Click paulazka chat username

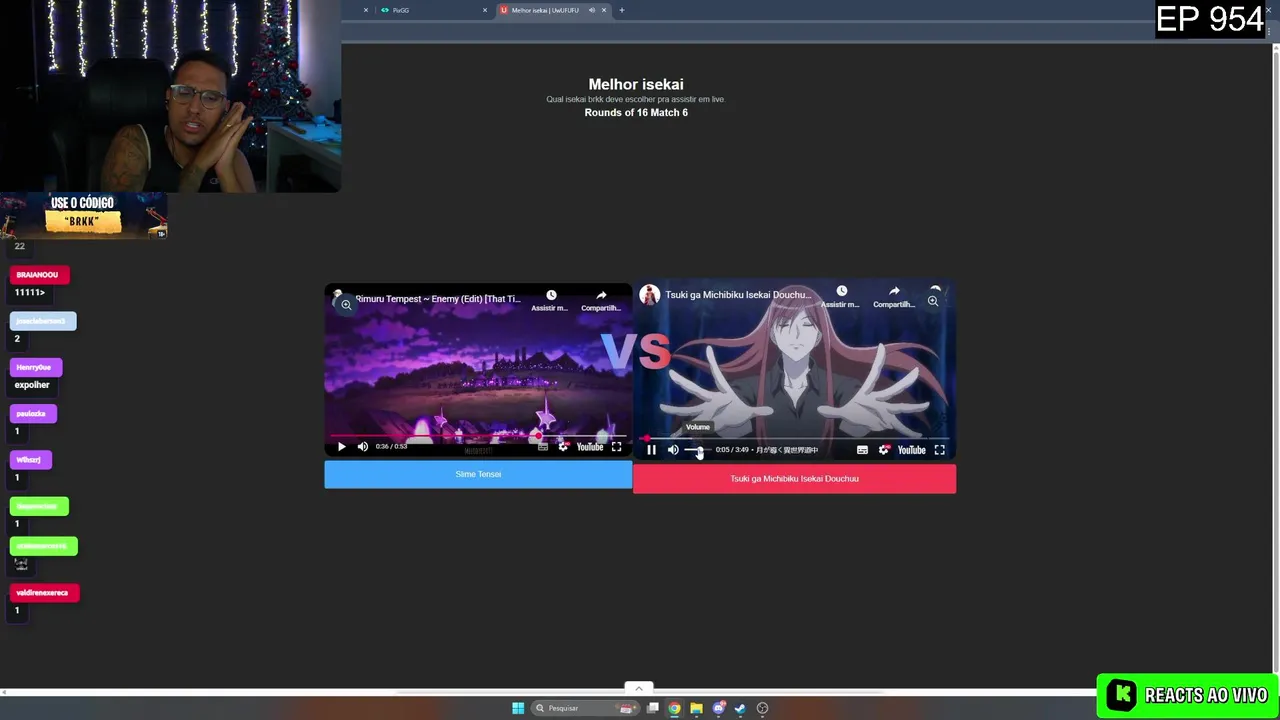coord(32,413)
